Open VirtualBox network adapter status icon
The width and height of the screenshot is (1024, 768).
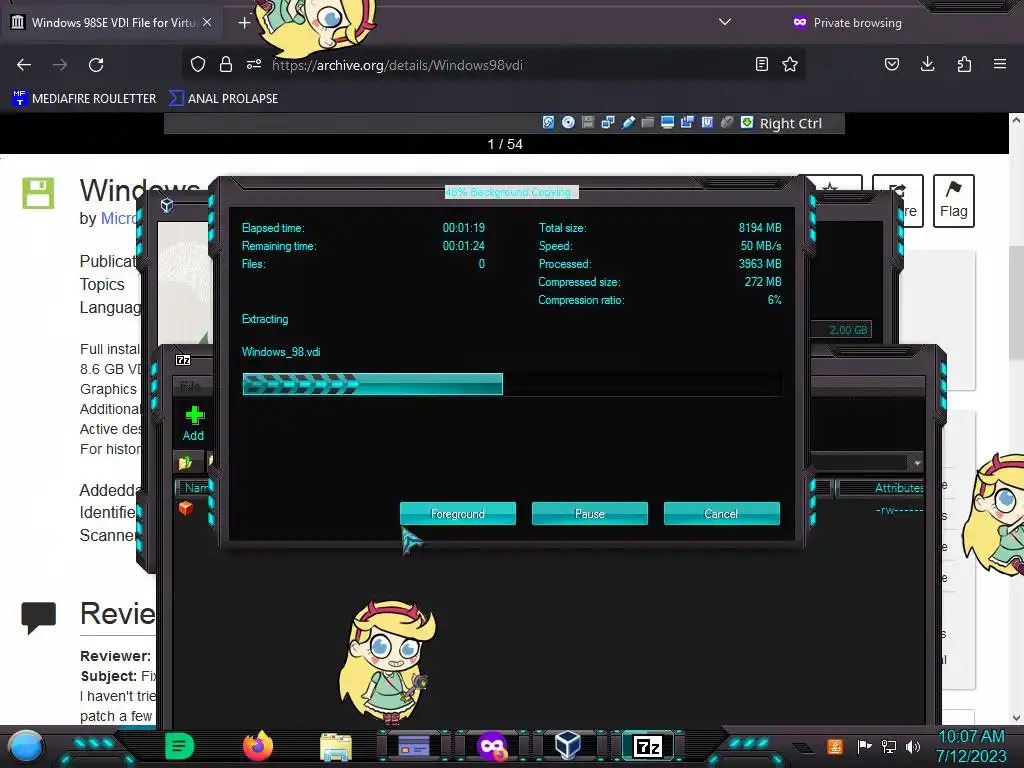[x=608, y=122]
